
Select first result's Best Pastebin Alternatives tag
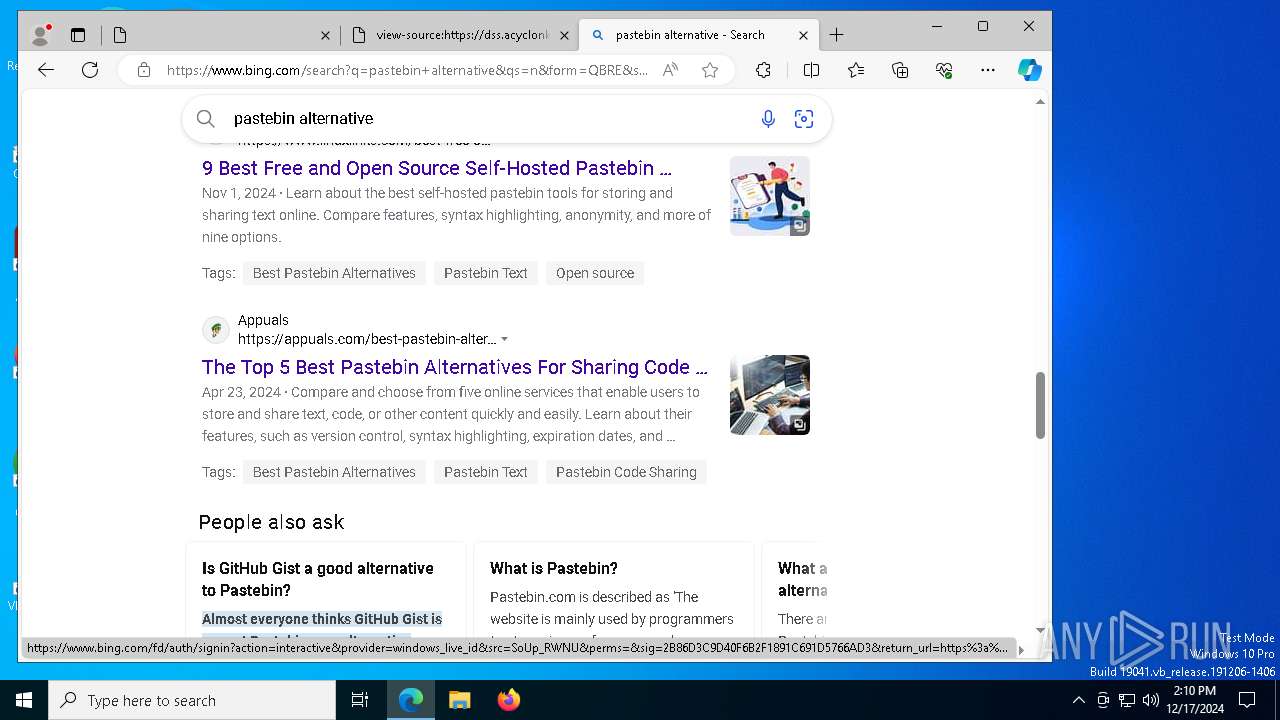pos(334,273)
